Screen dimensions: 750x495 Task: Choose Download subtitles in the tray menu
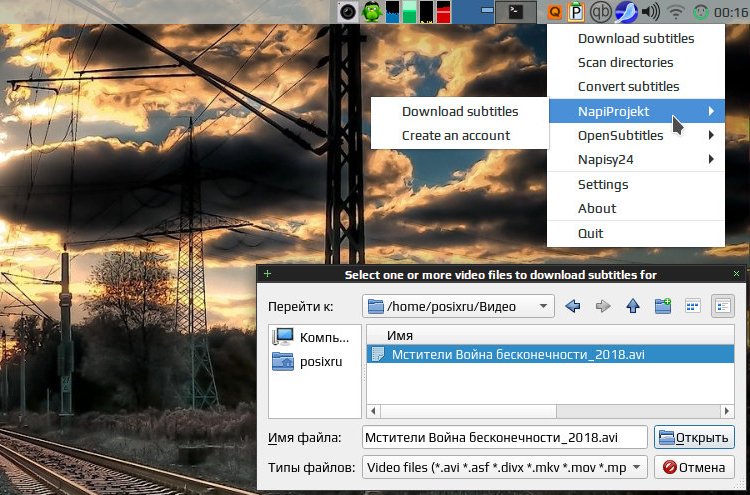point(636,39)
